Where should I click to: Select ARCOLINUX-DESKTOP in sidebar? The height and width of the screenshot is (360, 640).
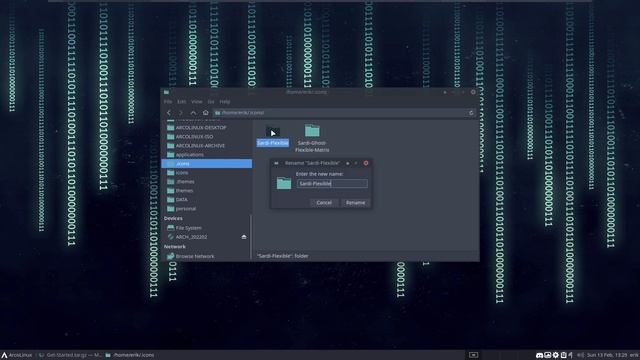tap(207, 128)
